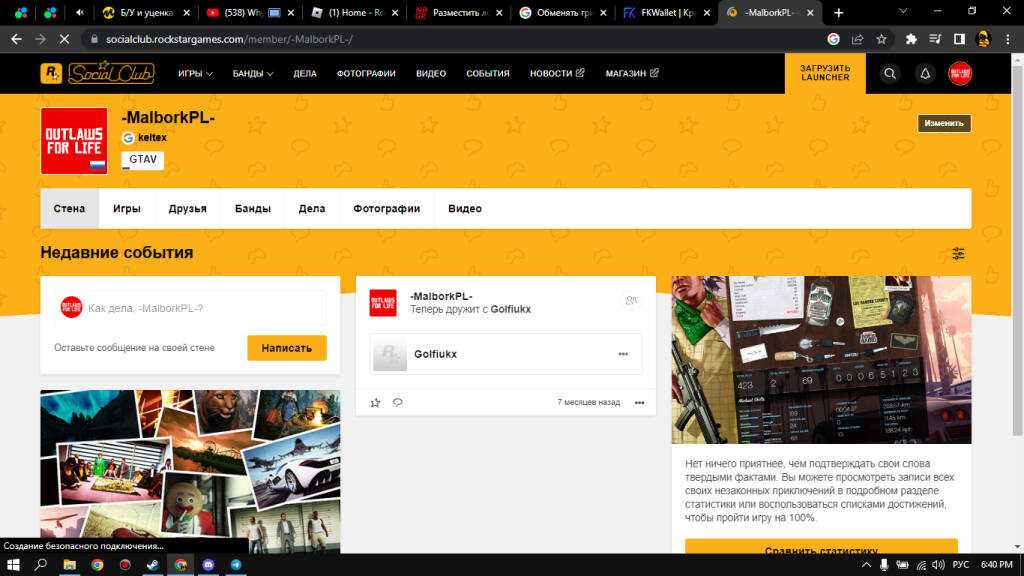Image resolution: width=1024 pixels, height=576 pixels.
Task: Click the Outlaws For Life profile avatar
Action: tap(74, 141)
